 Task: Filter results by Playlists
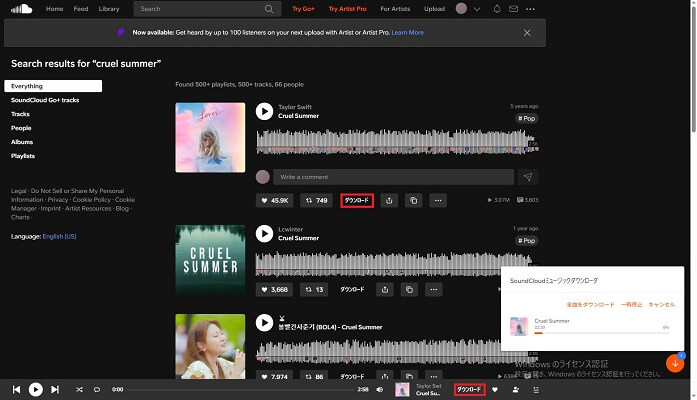(23, 156)
